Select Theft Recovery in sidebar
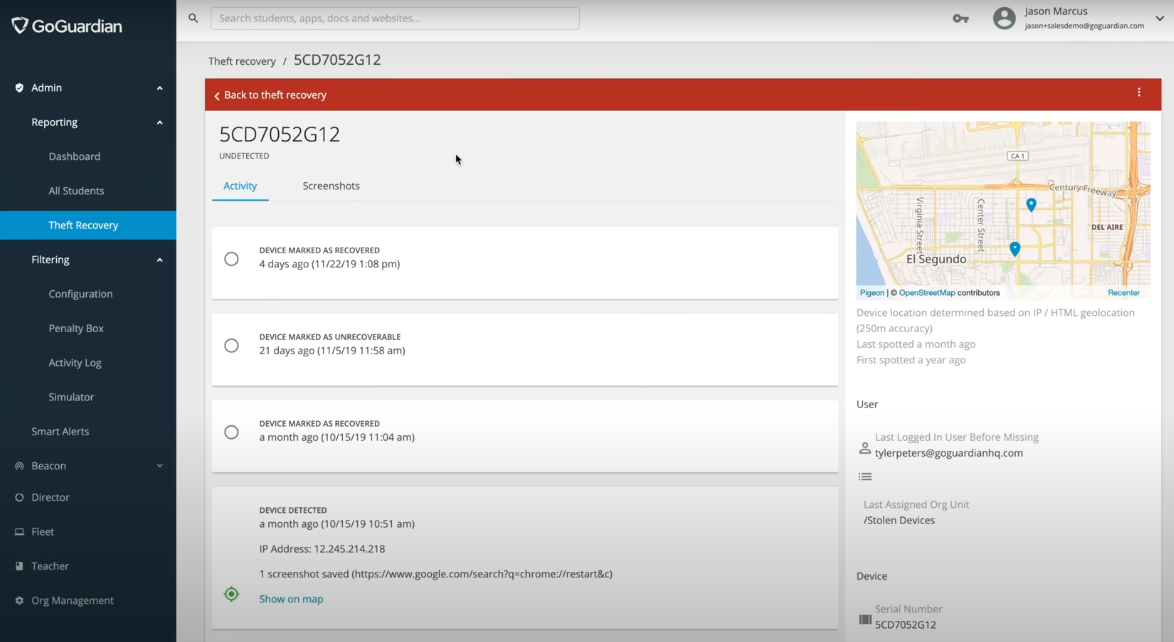 click(88, 225)
